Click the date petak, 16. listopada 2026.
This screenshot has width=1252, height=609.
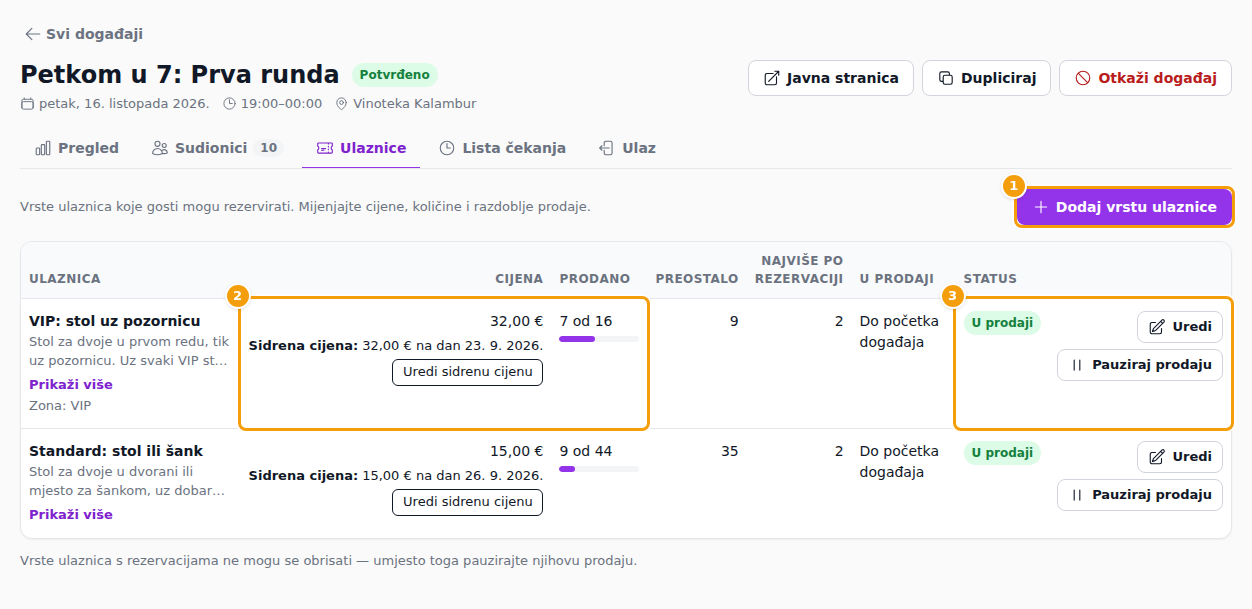click(x=124, y=104)
